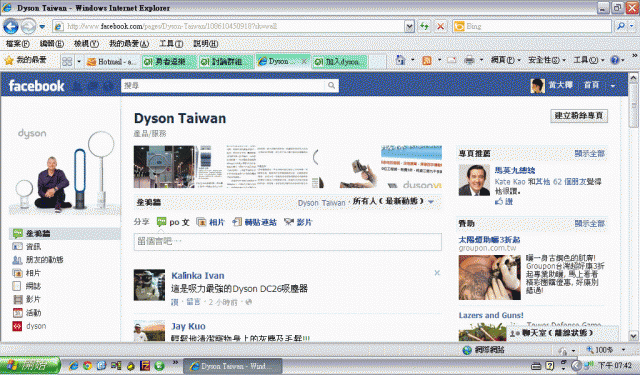The image size is (640, 375).
Task: Dismiss Kalinka Ivan's post with X
Action: coord(437,273)
